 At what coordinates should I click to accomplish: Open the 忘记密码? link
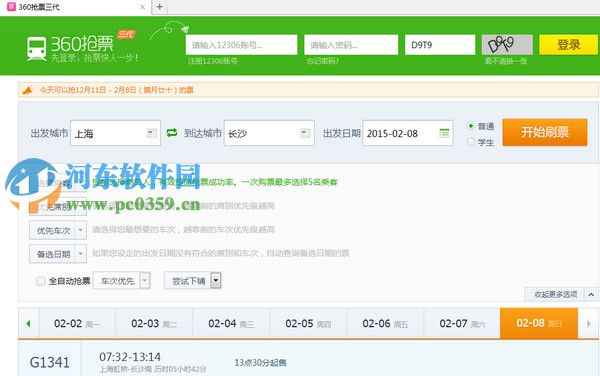[323, 61]
